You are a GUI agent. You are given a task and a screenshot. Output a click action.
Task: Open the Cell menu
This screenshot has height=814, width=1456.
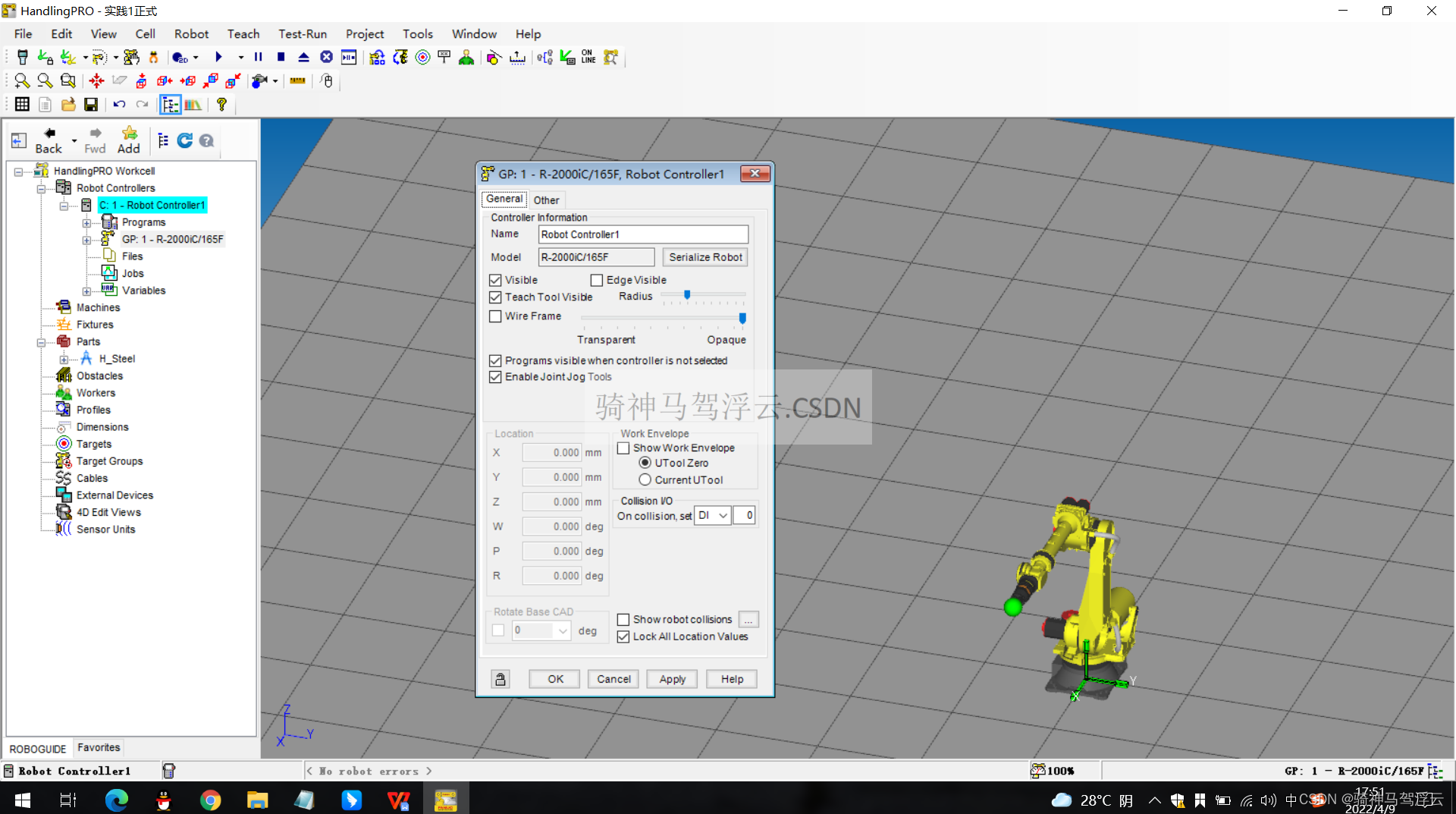click(145, 34)
